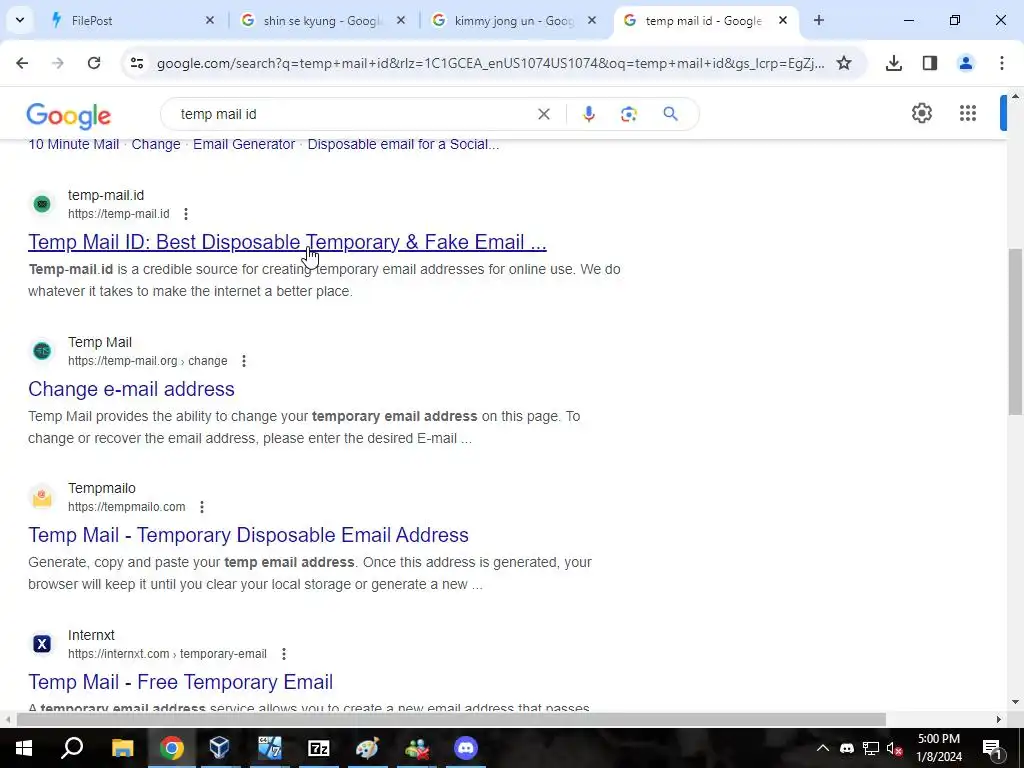This screenshot has width=1024, height=768.
Task: Click the https://tempmailo.com URL text
Action: click(x=127, y=507)
